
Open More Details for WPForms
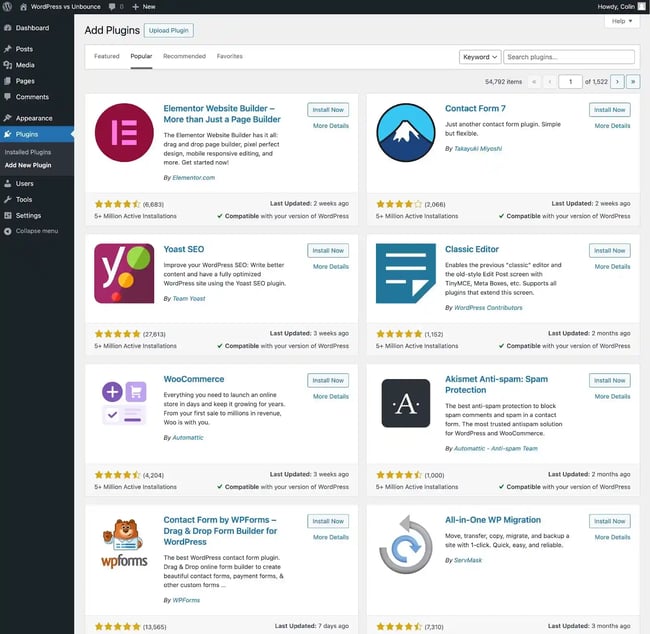coord(331,537)
